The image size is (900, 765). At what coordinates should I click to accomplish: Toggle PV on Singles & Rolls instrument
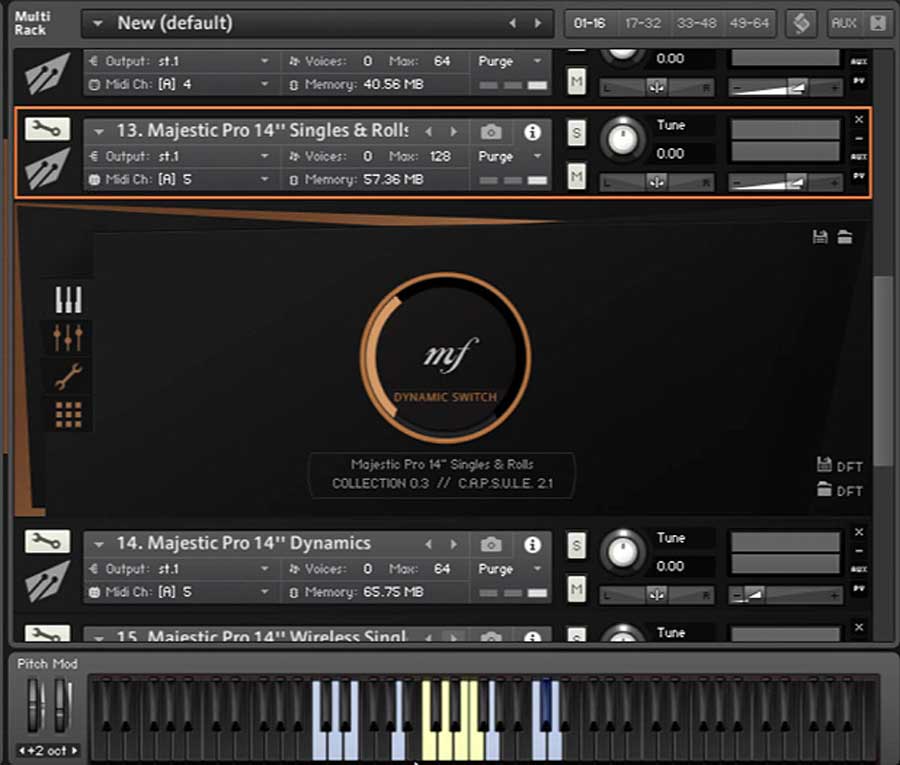click(859, 176)
